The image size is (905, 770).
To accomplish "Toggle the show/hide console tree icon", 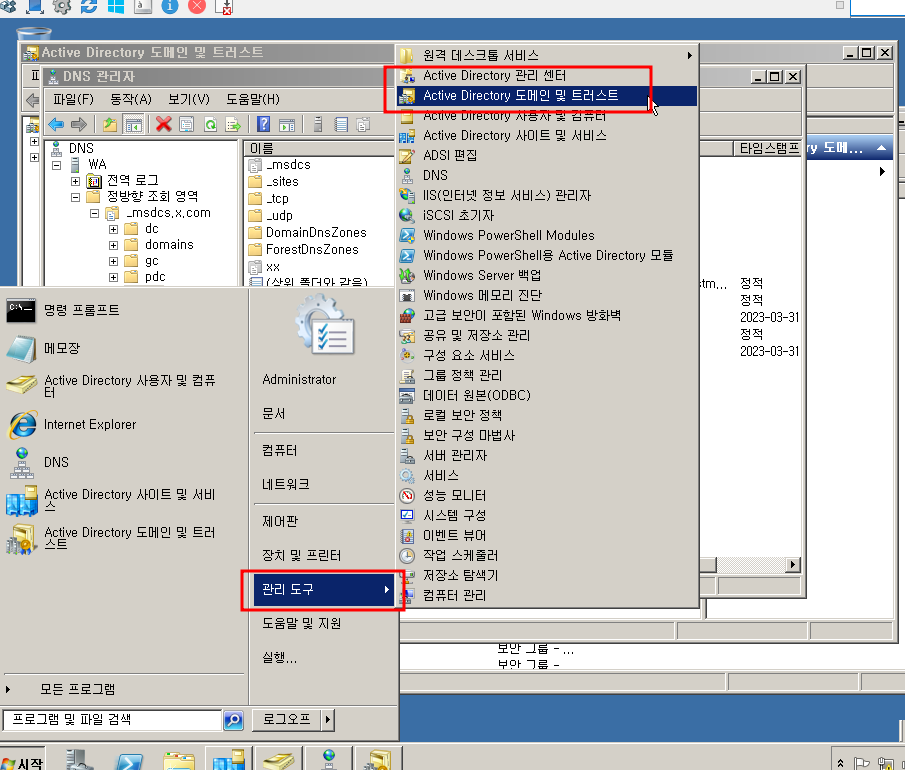I will [133, 124].
